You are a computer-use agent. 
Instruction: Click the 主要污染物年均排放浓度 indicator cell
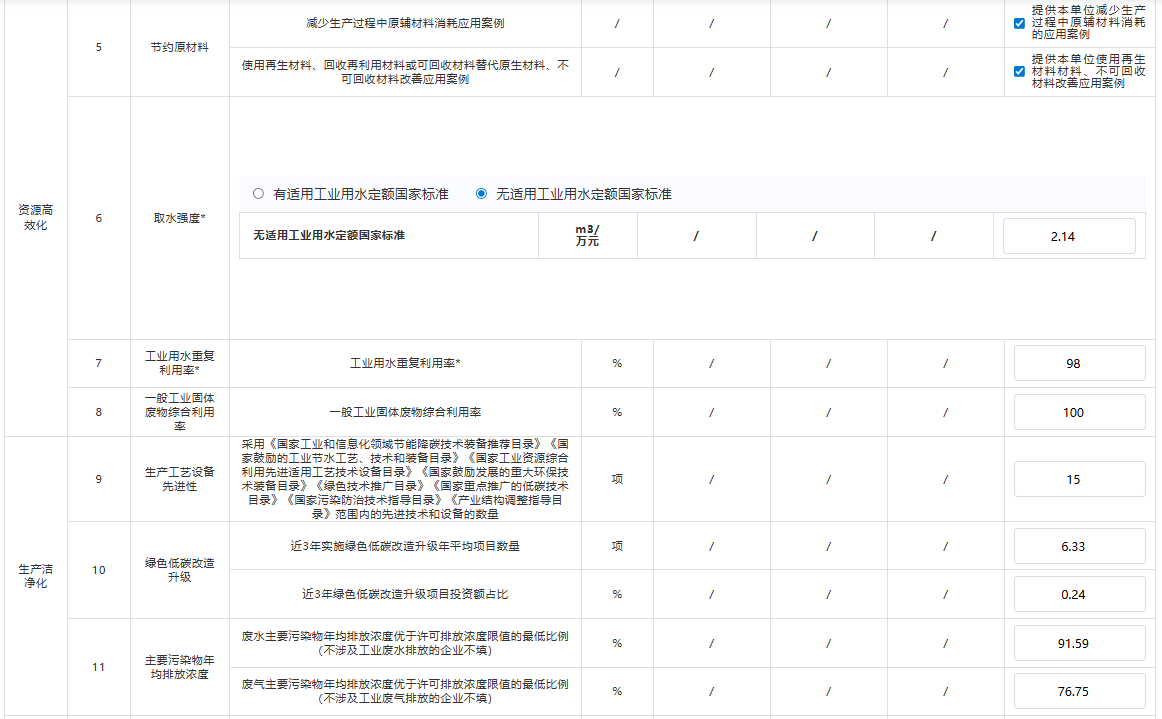click(179, 667)
